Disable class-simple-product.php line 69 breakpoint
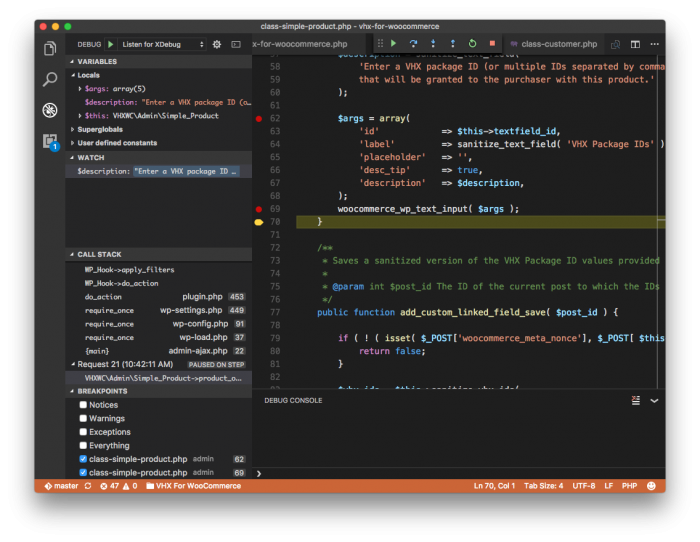 click(x=83, y=472)
